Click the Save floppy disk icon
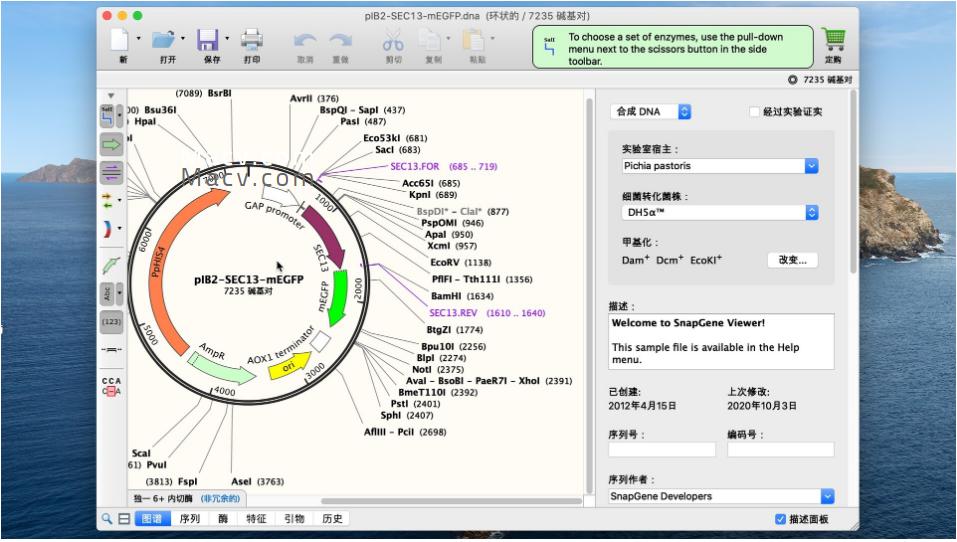The image size is (957, 542). click(x=208, y=40)
